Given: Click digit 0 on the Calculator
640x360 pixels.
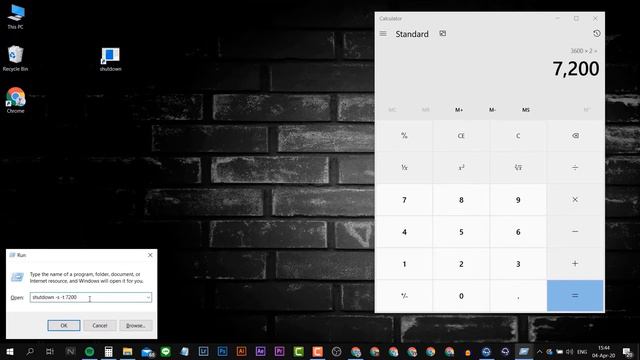Looking at the screenshot, I should coord(461,296).
